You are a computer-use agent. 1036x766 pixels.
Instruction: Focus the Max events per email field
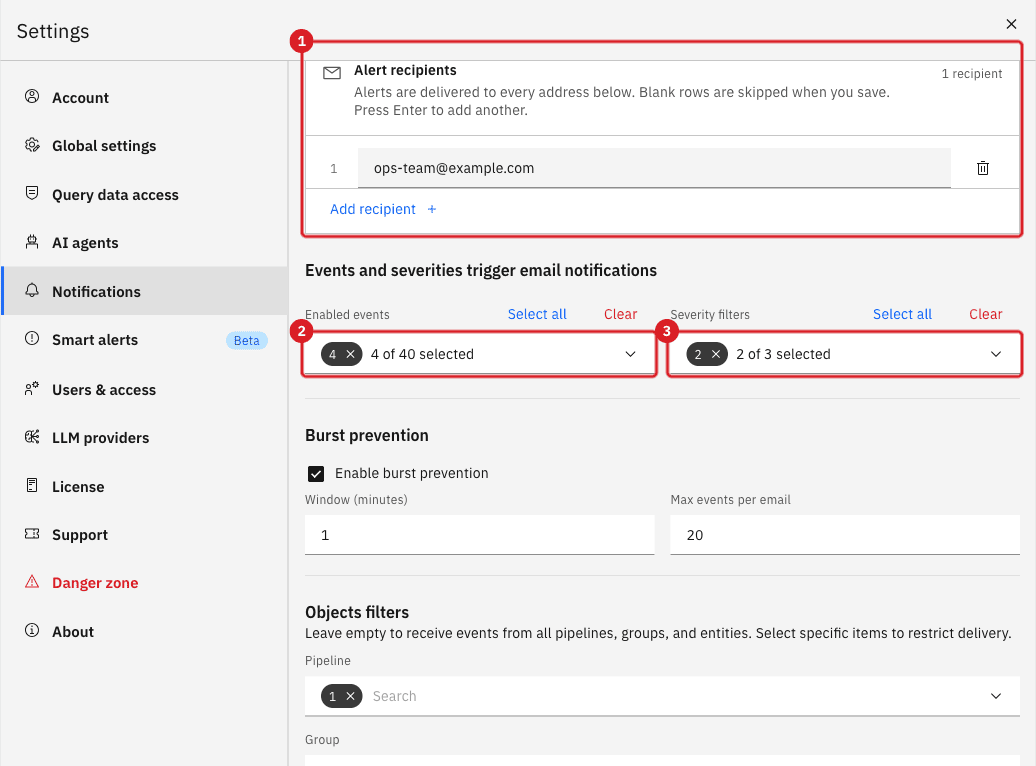(x=845, y=535)
